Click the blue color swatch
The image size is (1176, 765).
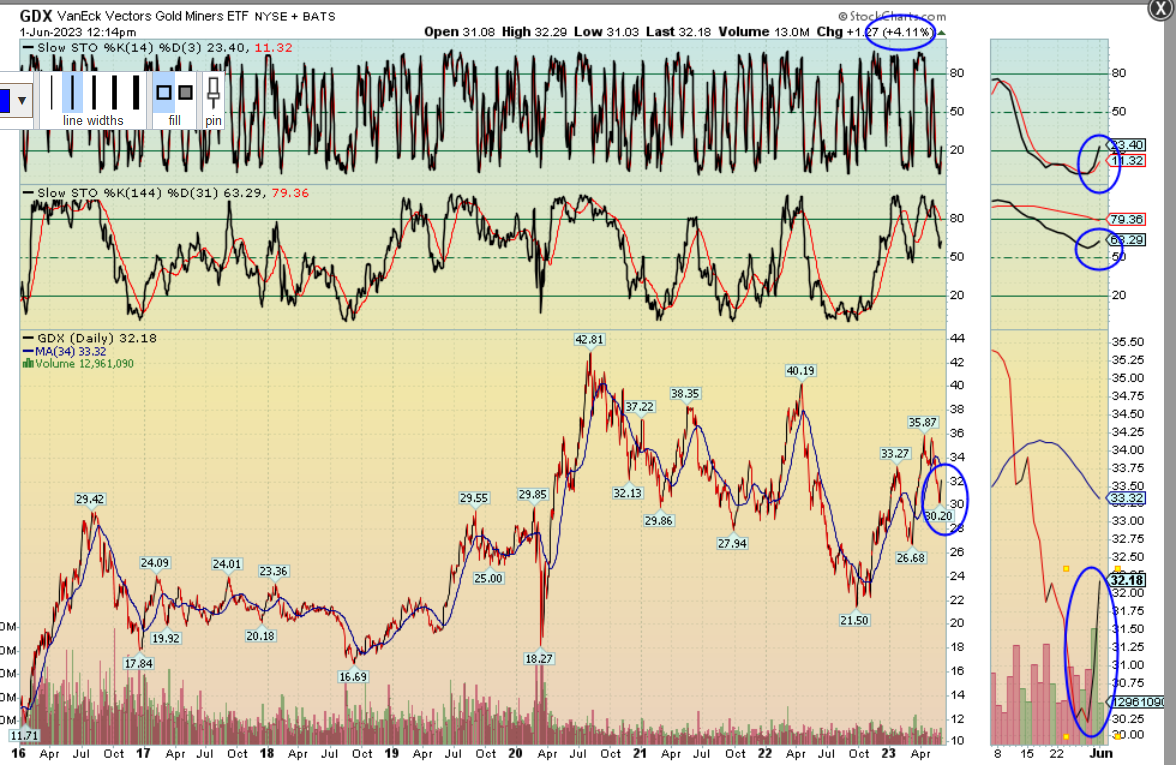click(x=5, y=100)
